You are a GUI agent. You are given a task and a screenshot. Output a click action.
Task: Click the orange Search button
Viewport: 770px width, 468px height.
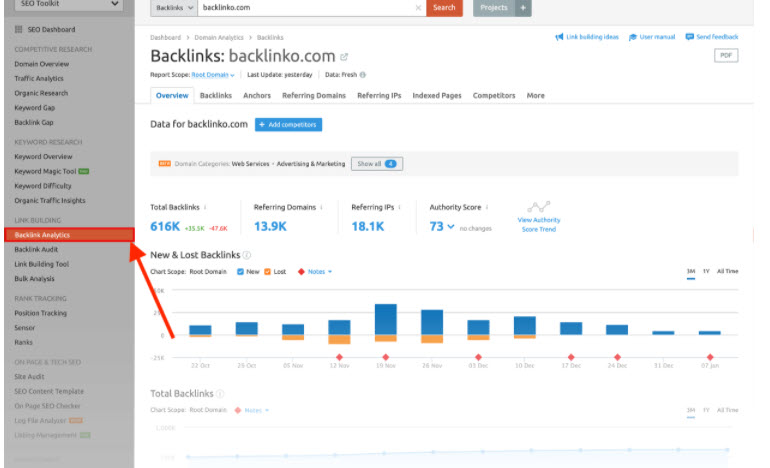[444, 8]
